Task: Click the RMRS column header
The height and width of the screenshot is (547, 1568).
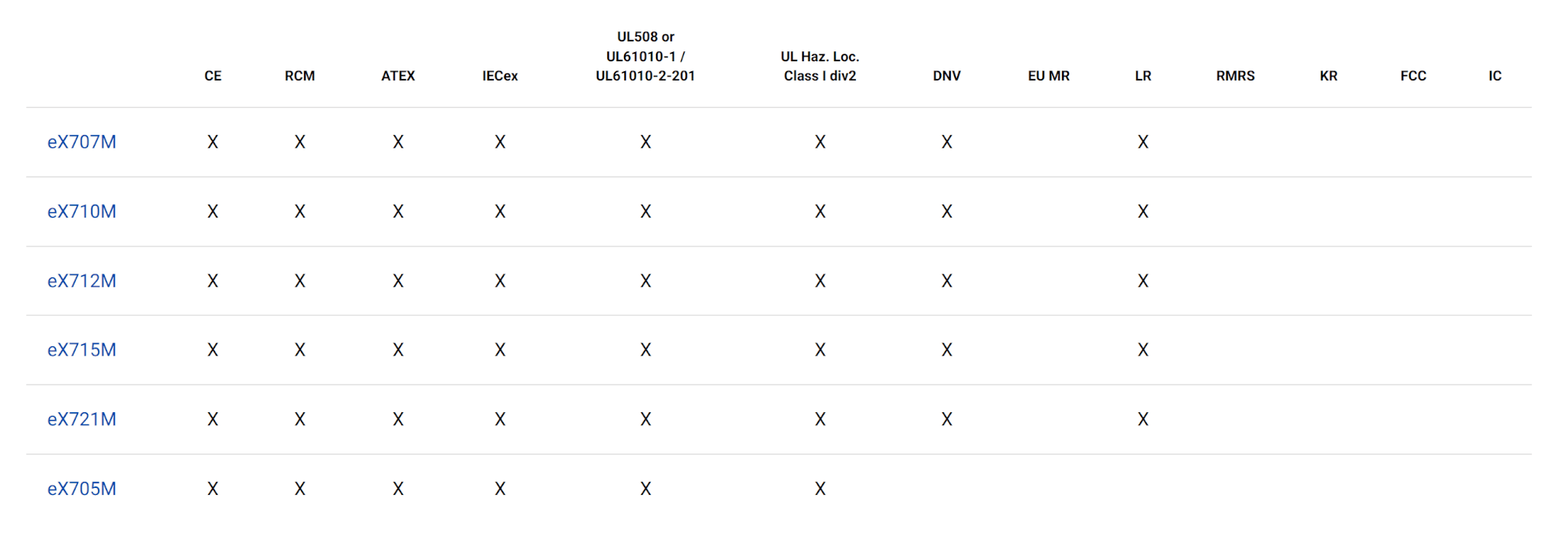Action: (x=1235, y=76)
